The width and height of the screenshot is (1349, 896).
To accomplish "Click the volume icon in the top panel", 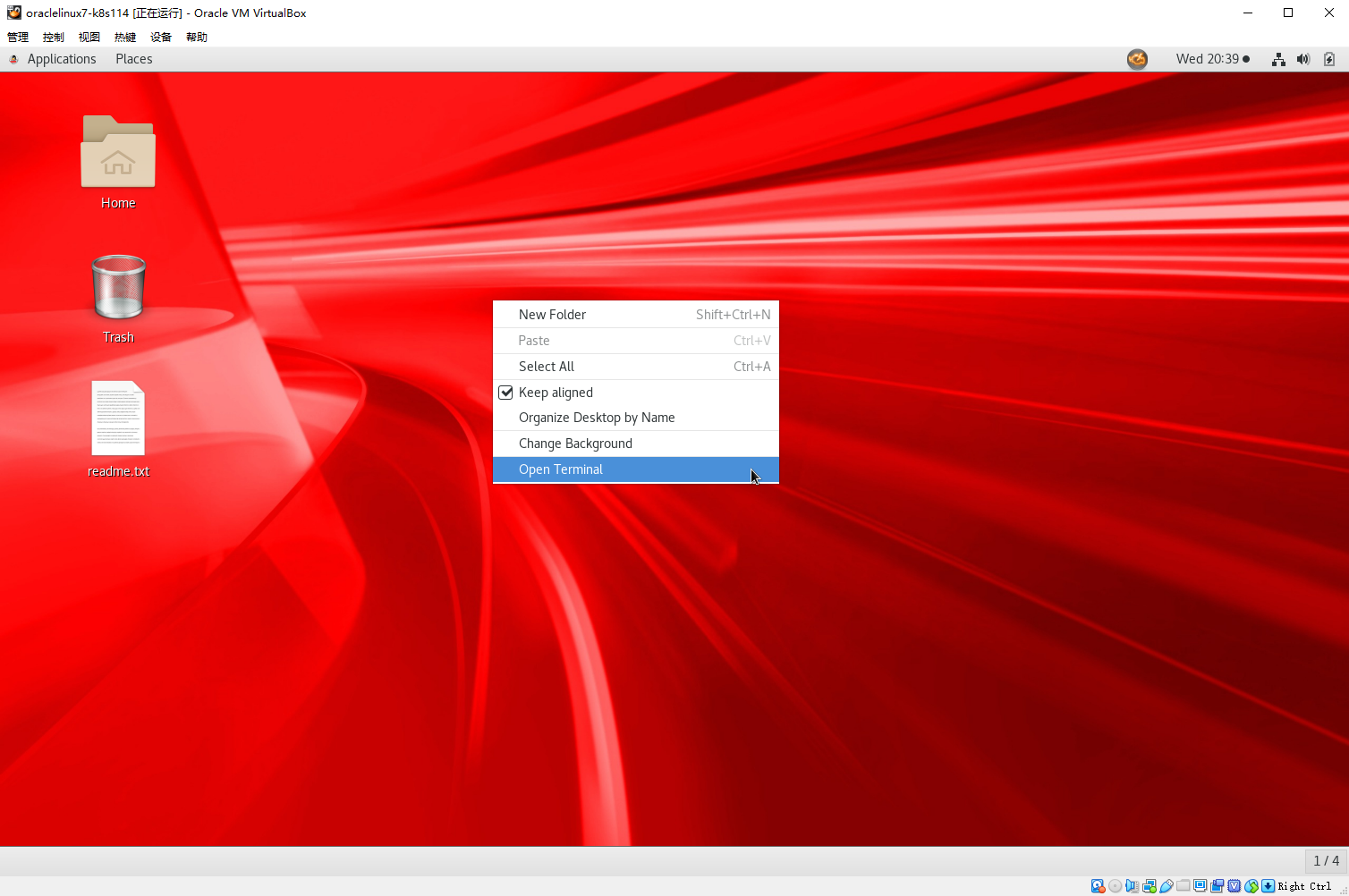I will click(x=1303, y=59).
